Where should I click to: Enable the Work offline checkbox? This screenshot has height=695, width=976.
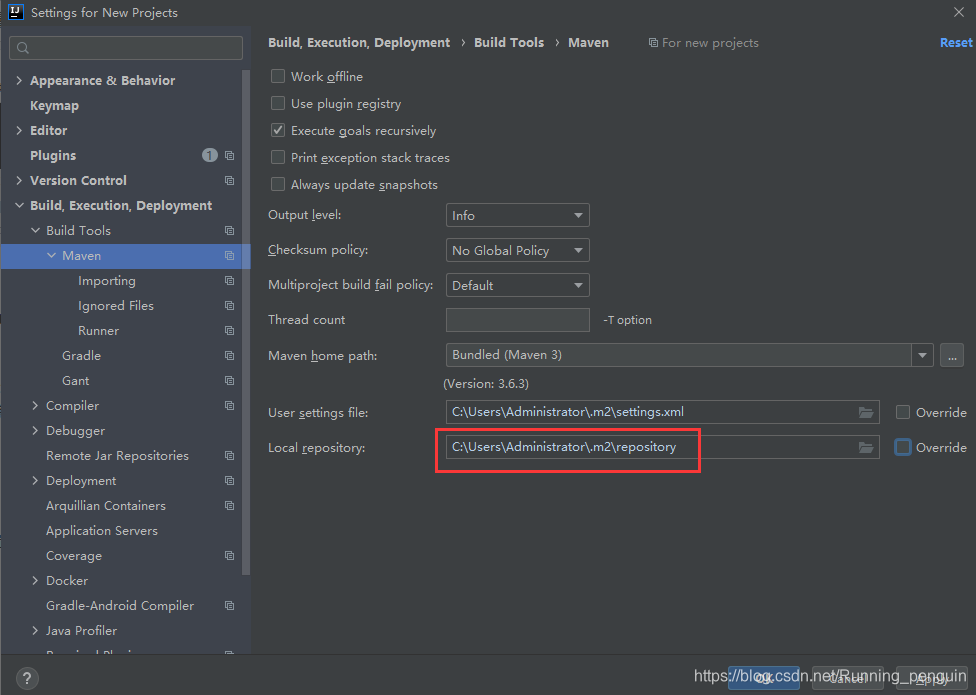click(x=278, y=76)
